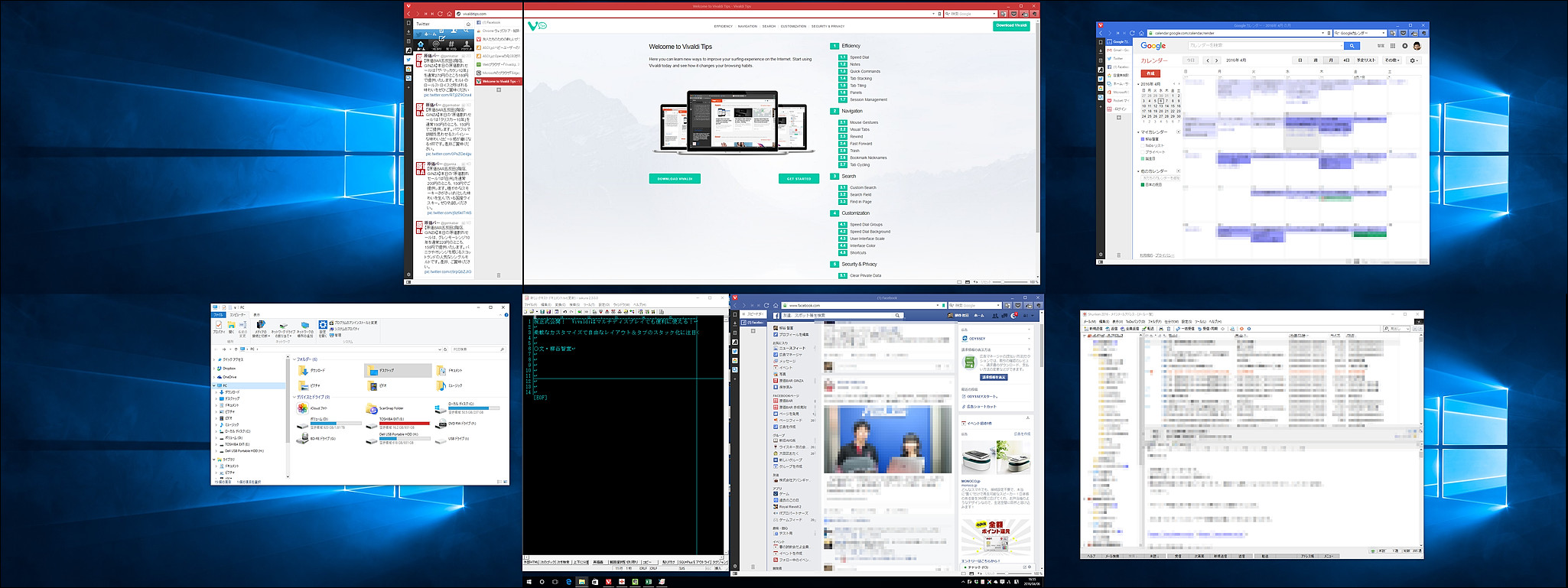Open the ツール(T) menu in Shuriken mail
1568x588 pixels.
coord(1201,321)
